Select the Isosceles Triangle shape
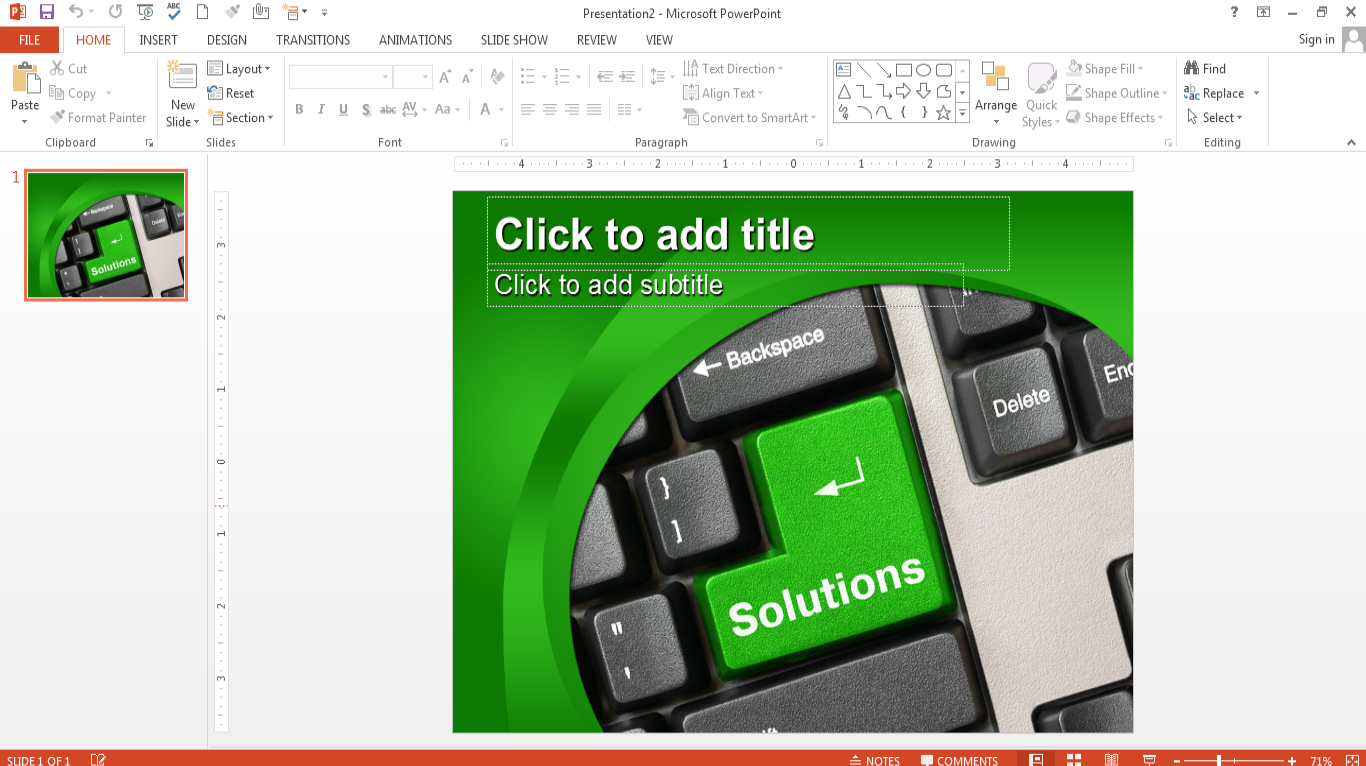This screenshot has width=1366, height=766. [843, 91]
